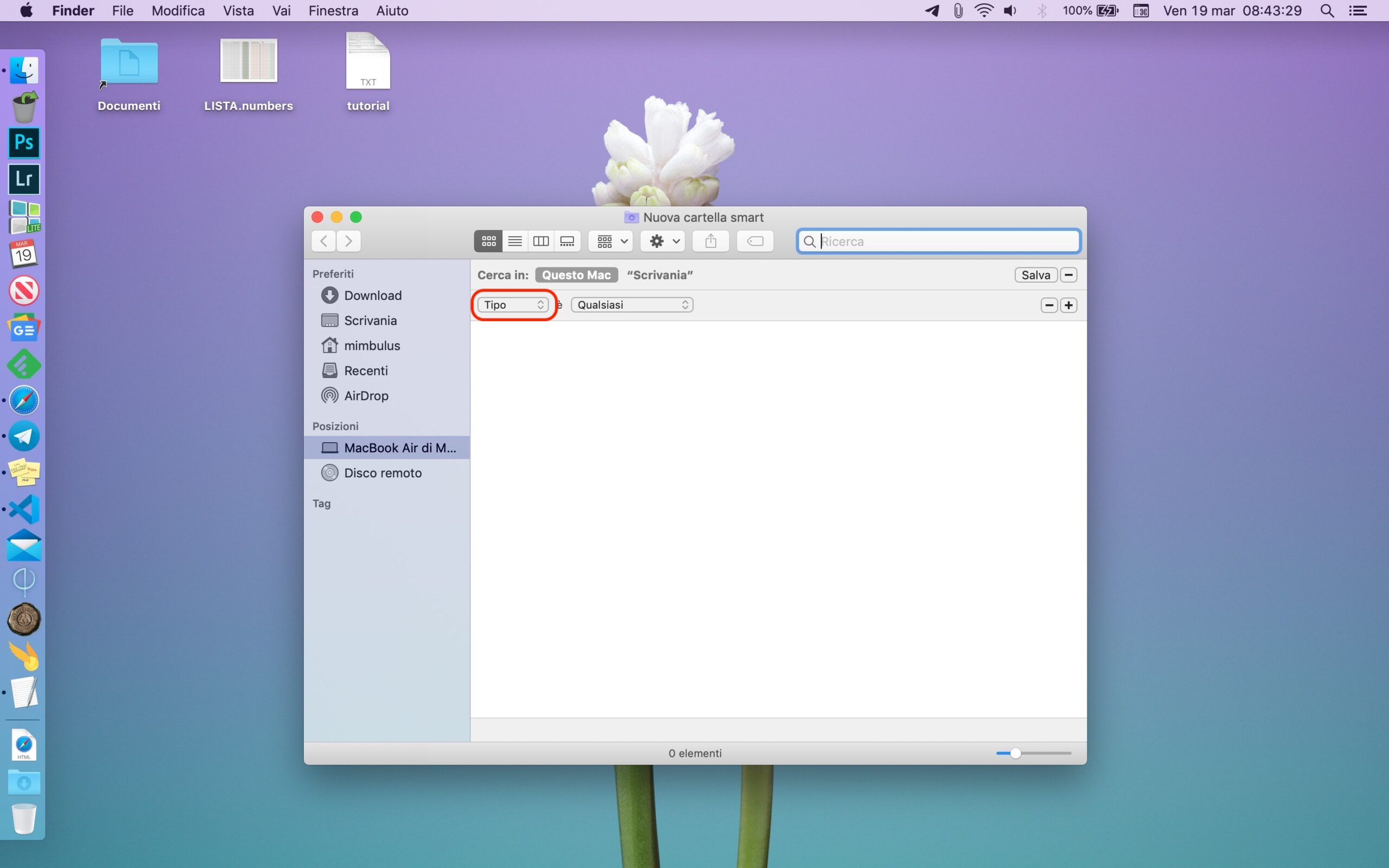Click the edit tags toolbar icon
Viewport: 1389px width, 868px height.
[755, 241]
